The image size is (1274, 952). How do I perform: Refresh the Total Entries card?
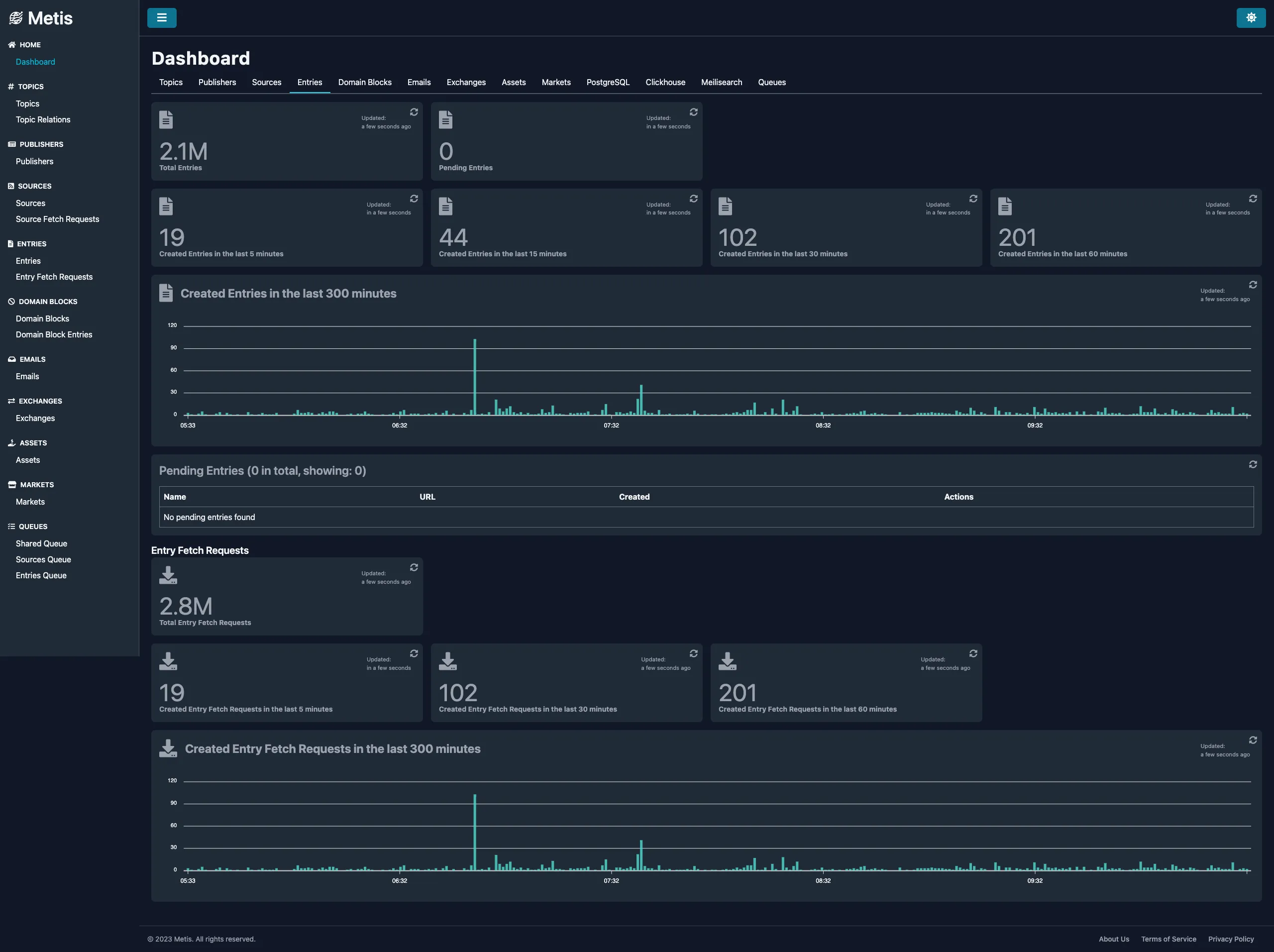click(x=414, y=112)
